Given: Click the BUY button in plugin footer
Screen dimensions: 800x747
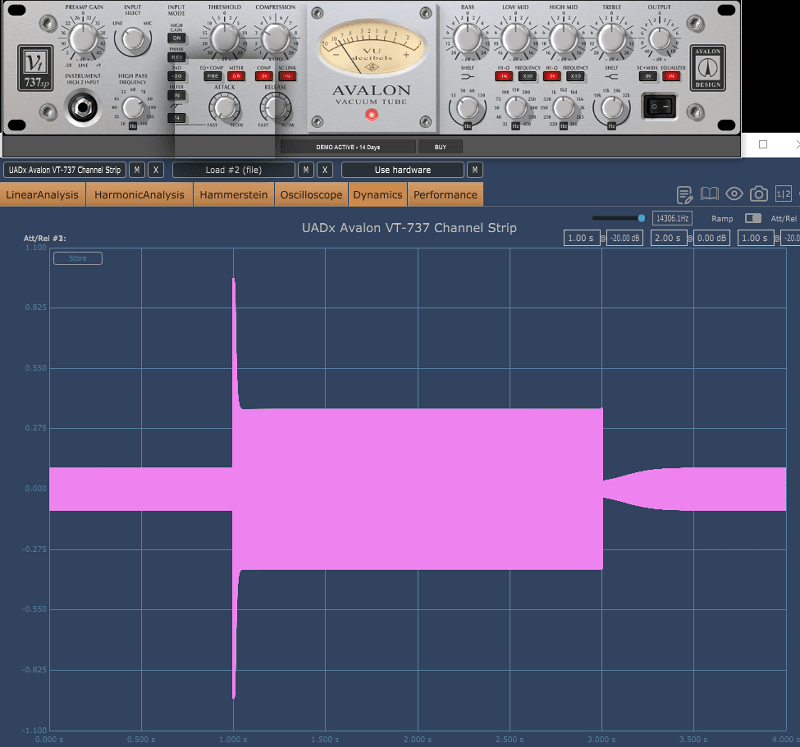Looking at the screenshot, I should pos(440,147).
